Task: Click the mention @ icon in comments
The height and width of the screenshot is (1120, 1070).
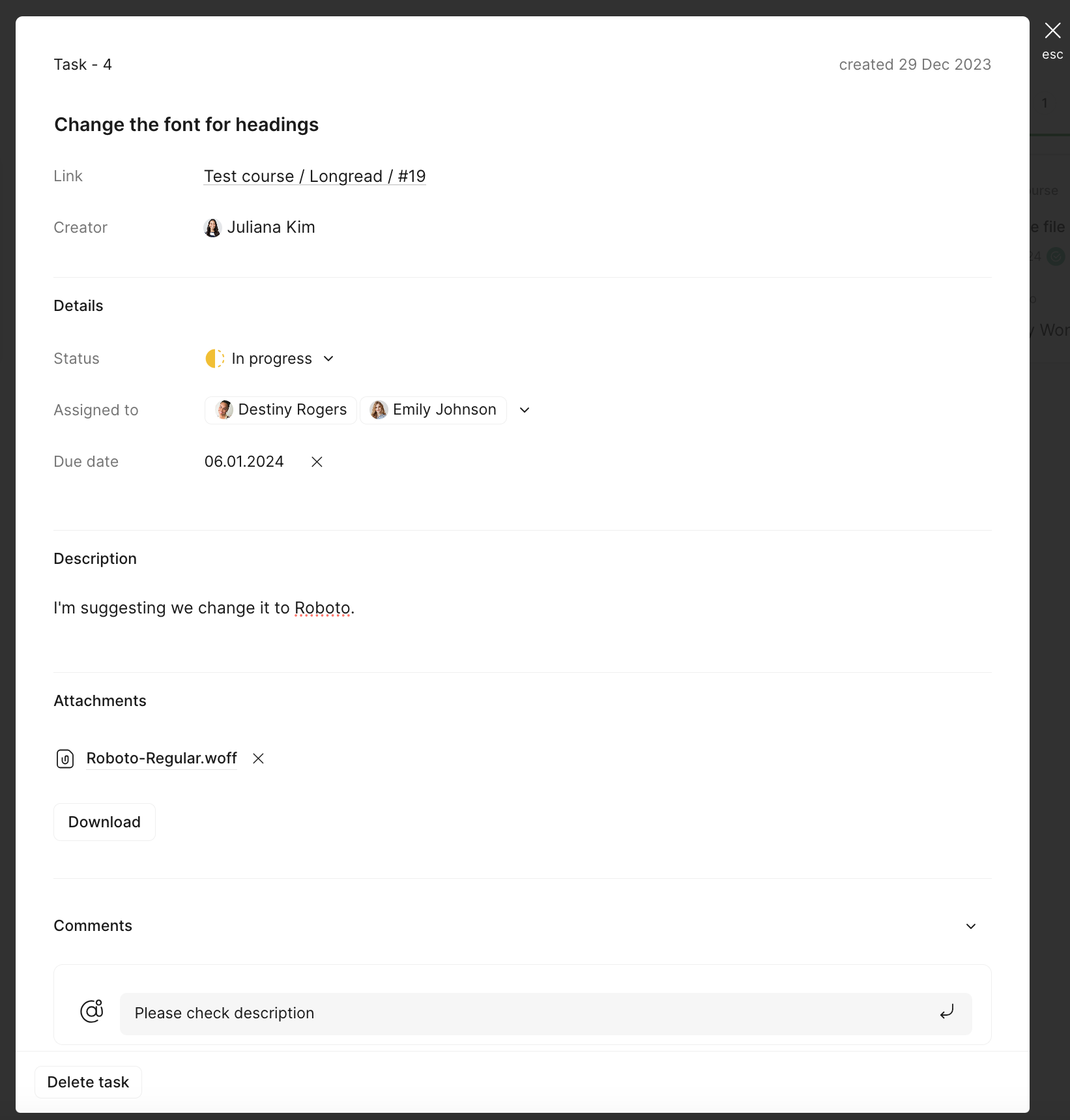Action: [92, 1011]
